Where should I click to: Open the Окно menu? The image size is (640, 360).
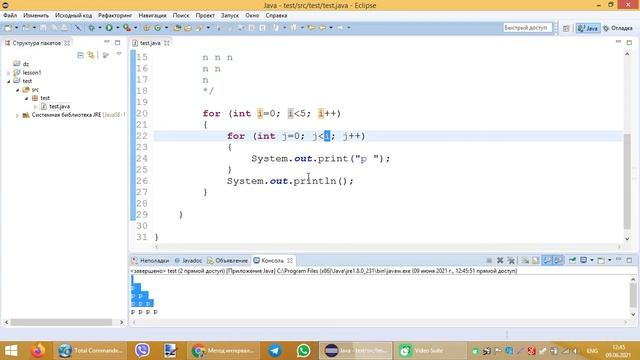click(x=252, y=16)
